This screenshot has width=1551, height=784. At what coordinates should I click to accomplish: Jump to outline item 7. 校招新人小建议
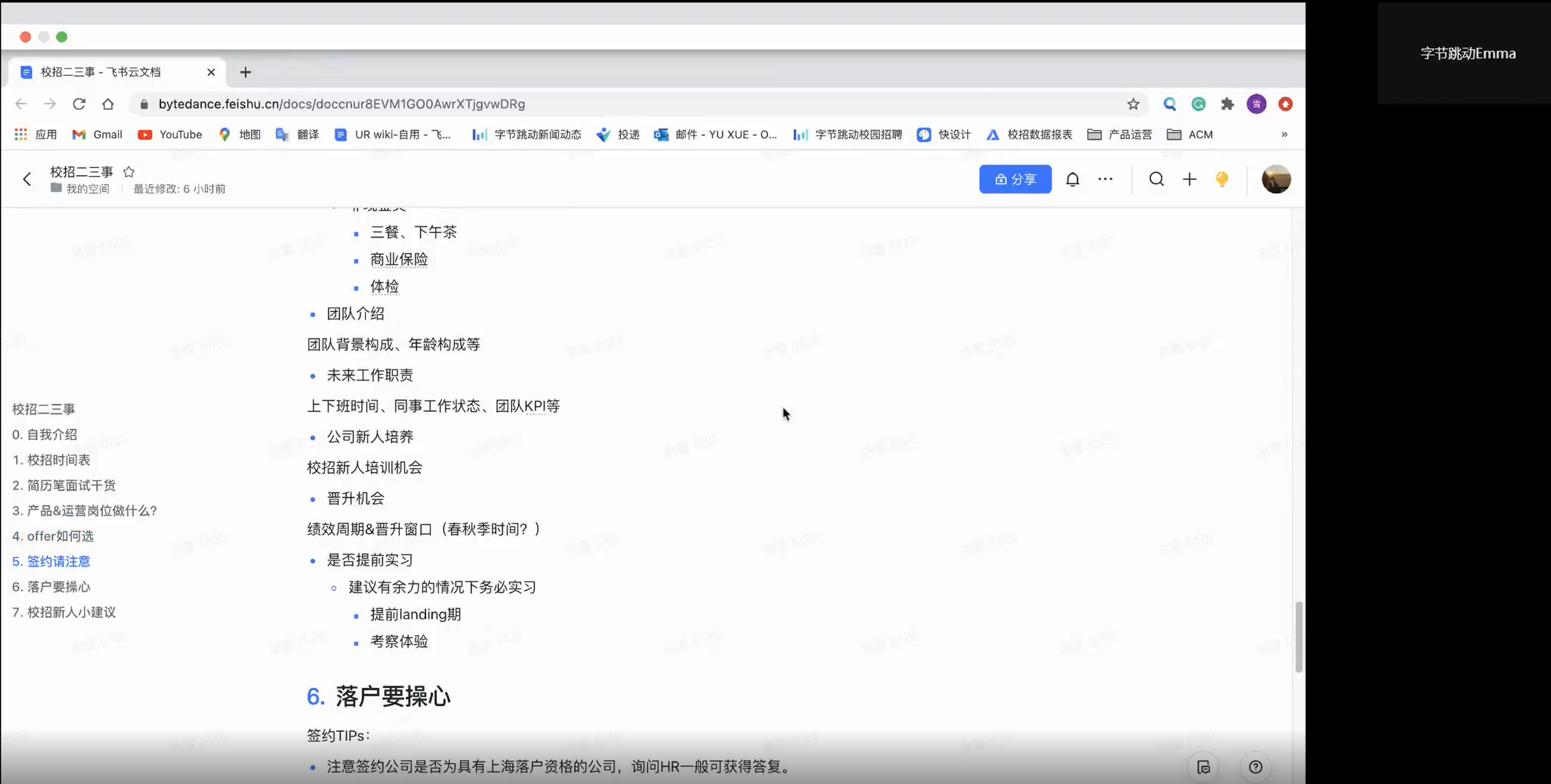click(64, 612)
